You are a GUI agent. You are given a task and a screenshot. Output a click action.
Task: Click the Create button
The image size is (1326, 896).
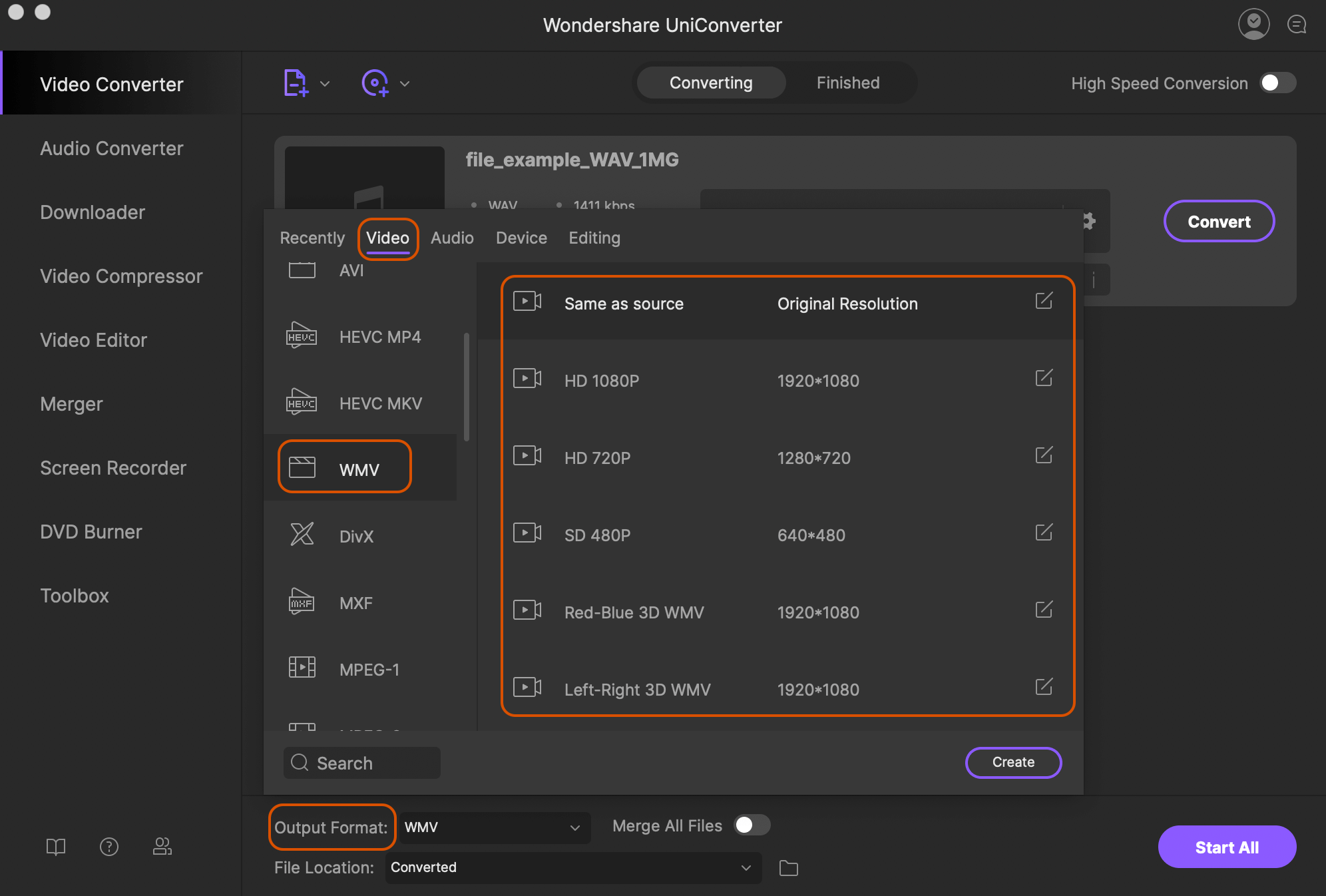(x=1013, y=762)
